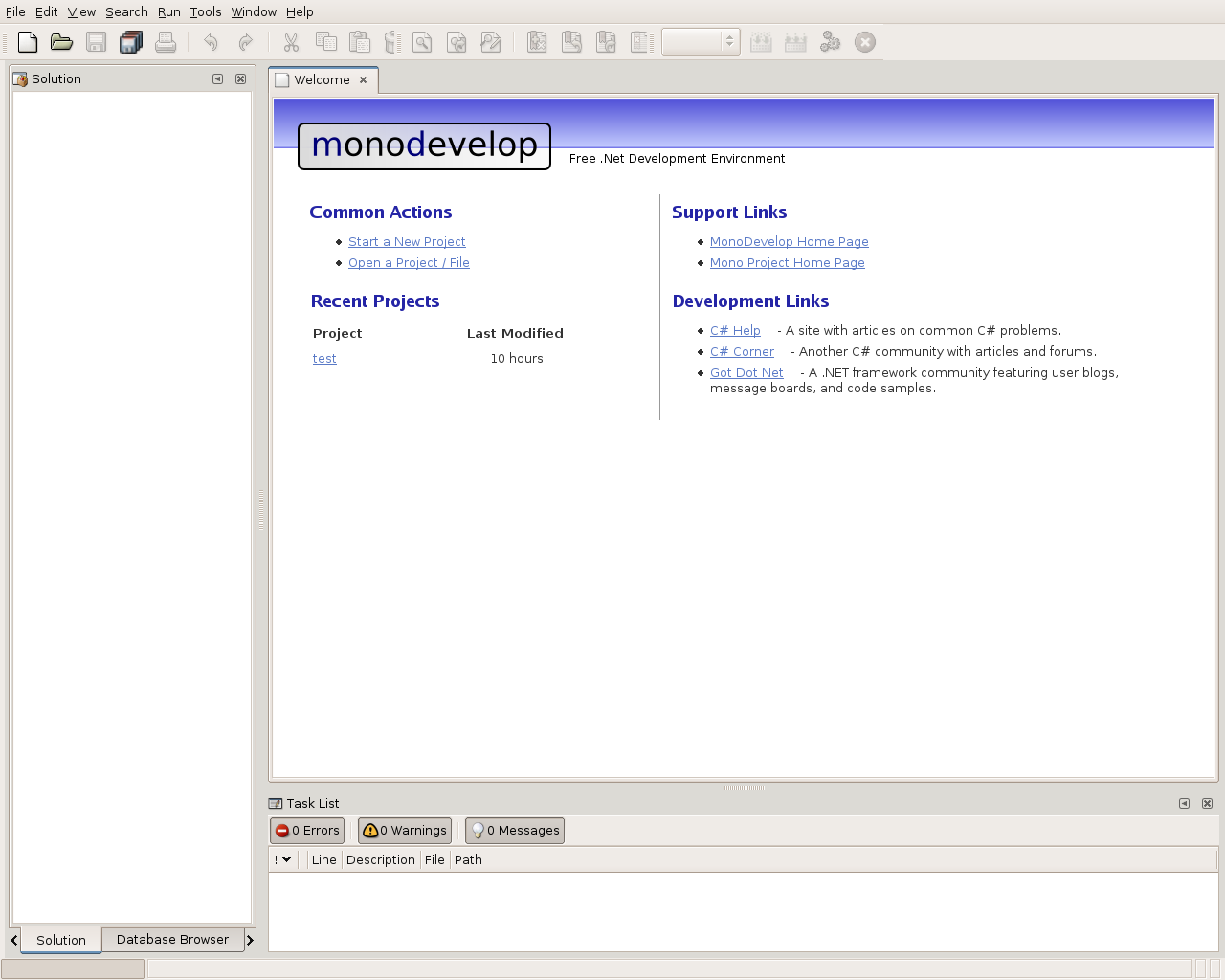Screen dimensions: 1225x980
Task: Create a new file with toolbar icon
Action: (28, 42)
